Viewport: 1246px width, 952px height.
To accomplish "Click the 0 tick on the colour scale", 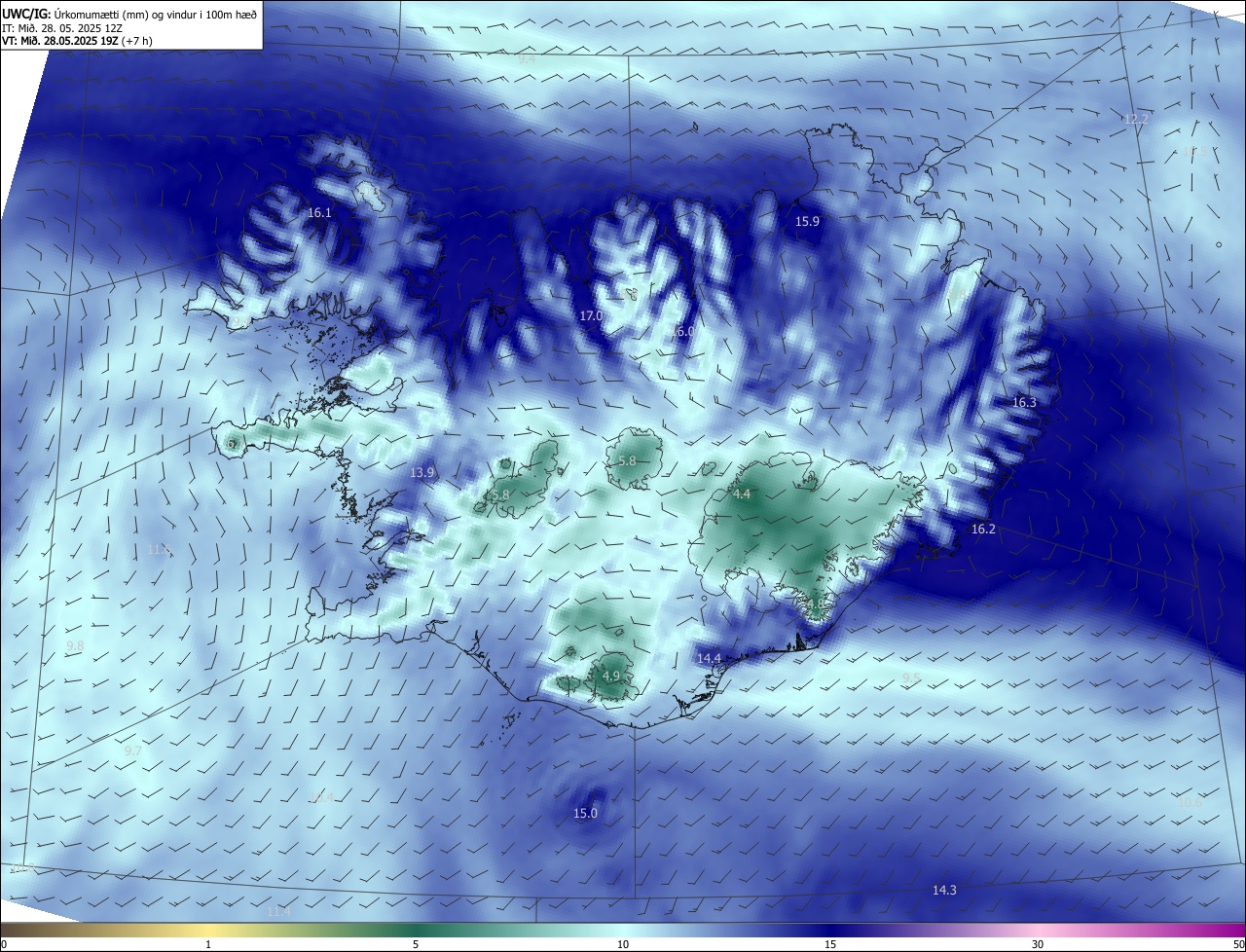I will [3, 944].
